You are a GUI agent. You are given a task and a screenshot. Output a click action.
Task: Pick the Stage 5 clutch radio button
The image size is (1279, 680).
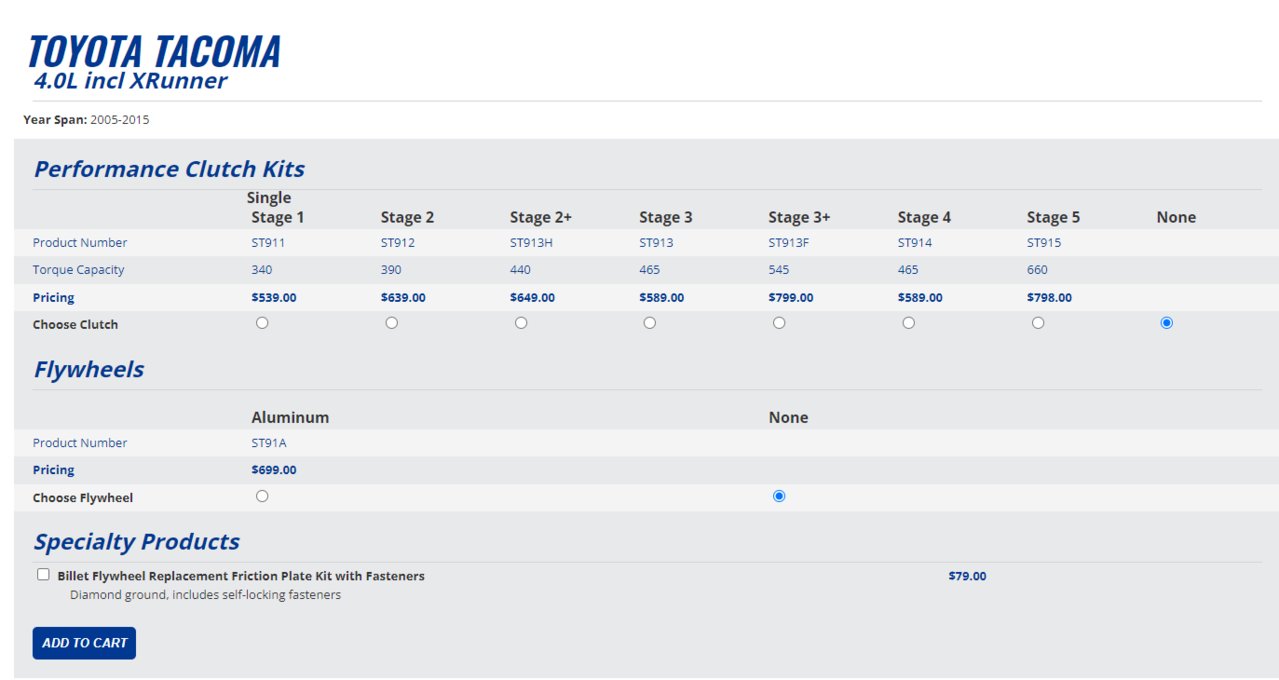point(1038,323)
